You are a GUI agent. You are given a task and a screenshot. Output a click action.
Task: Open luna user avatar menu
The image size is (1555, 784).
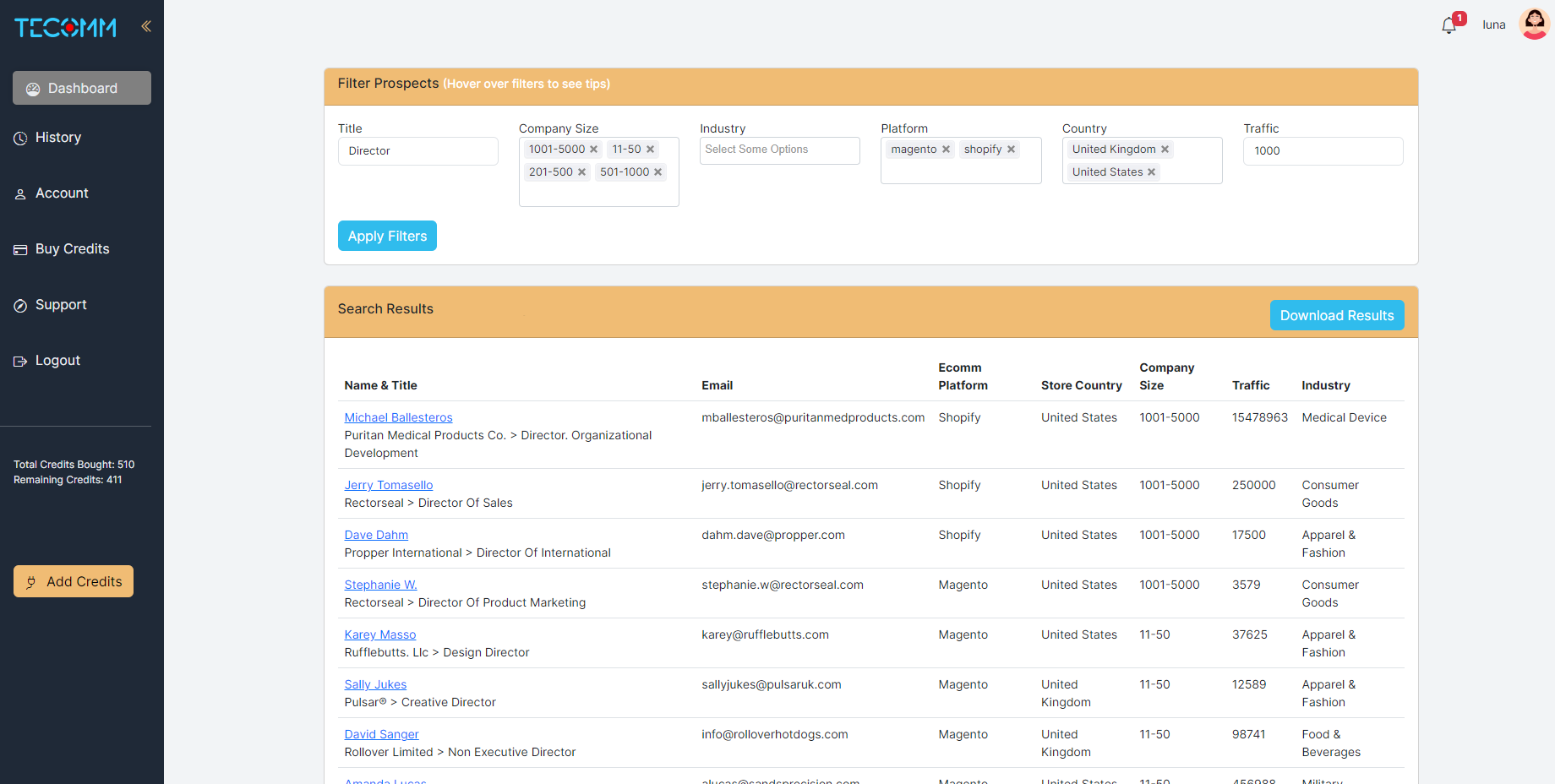click(1534, 24)
